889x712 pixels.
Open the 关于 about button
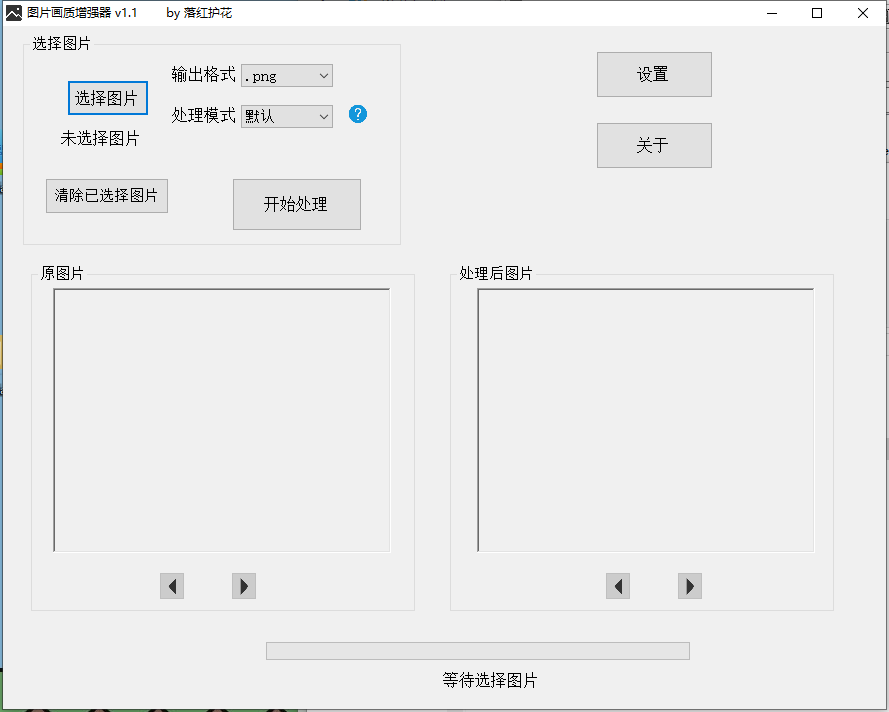(654, 145)
